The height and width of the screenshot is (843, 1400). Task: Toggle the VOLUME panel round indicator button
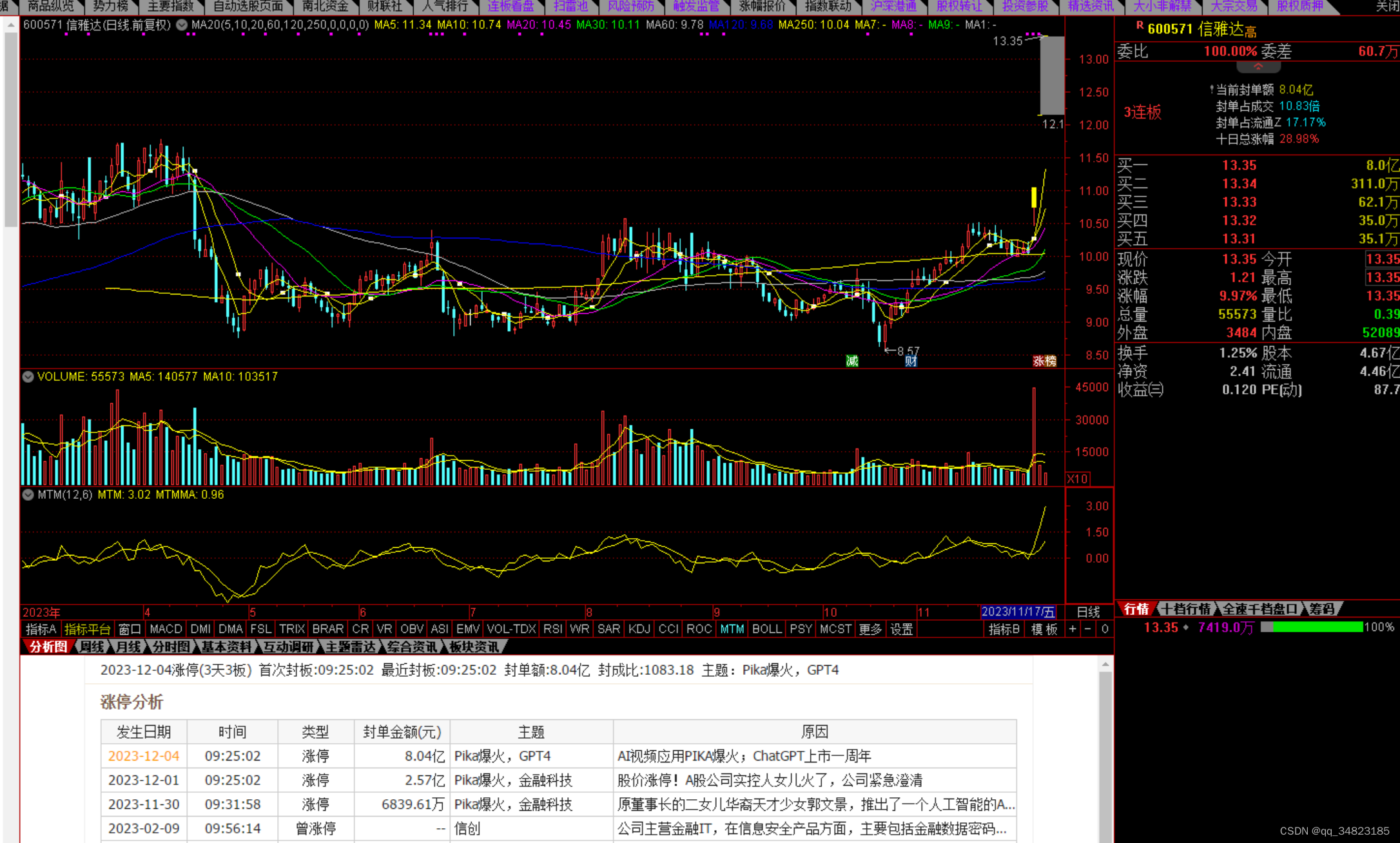point(28,376)
